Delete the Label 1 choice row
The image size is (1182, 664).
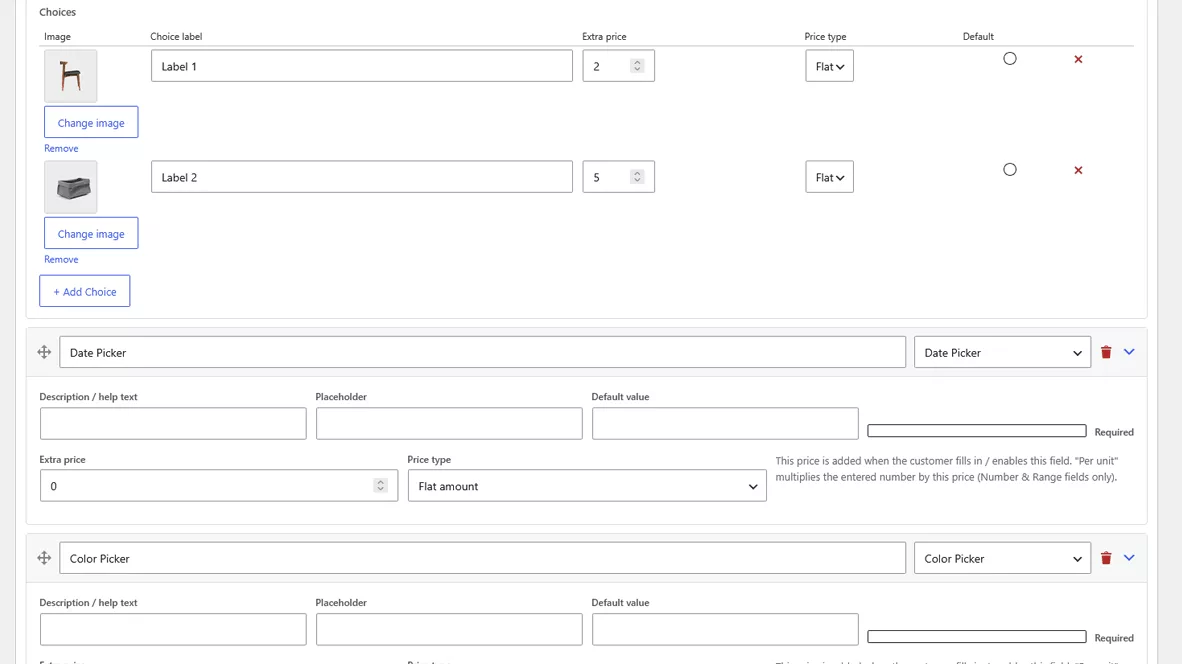[x=1078, y=60]
